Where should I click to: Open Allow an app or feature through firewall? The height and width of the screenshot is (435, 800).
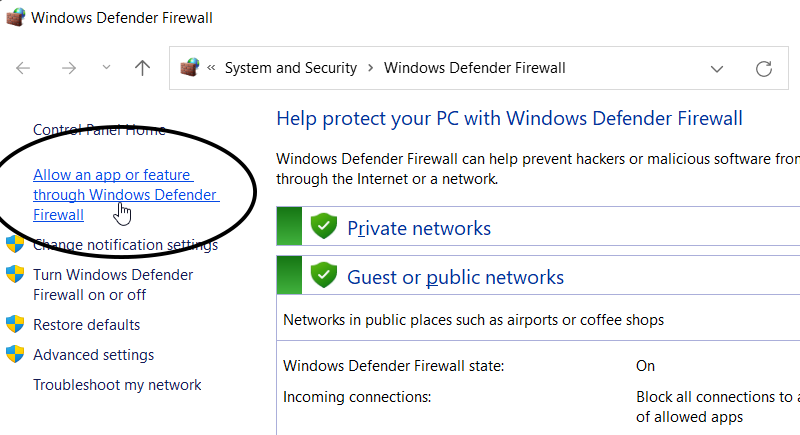pyautogui.click(x=126, y=195)
